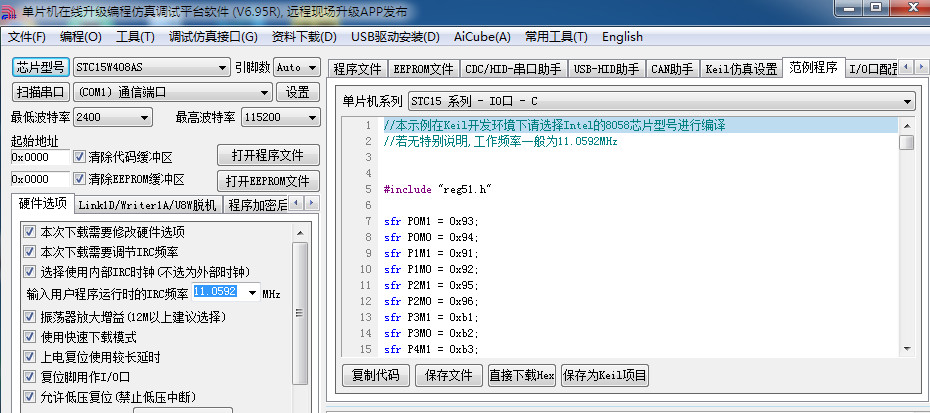930x413 pixels.
Task: Toggle 允许低压复位(禁止低压中断) checkbox
Action: pyautogui.click(x=29, y=396)
